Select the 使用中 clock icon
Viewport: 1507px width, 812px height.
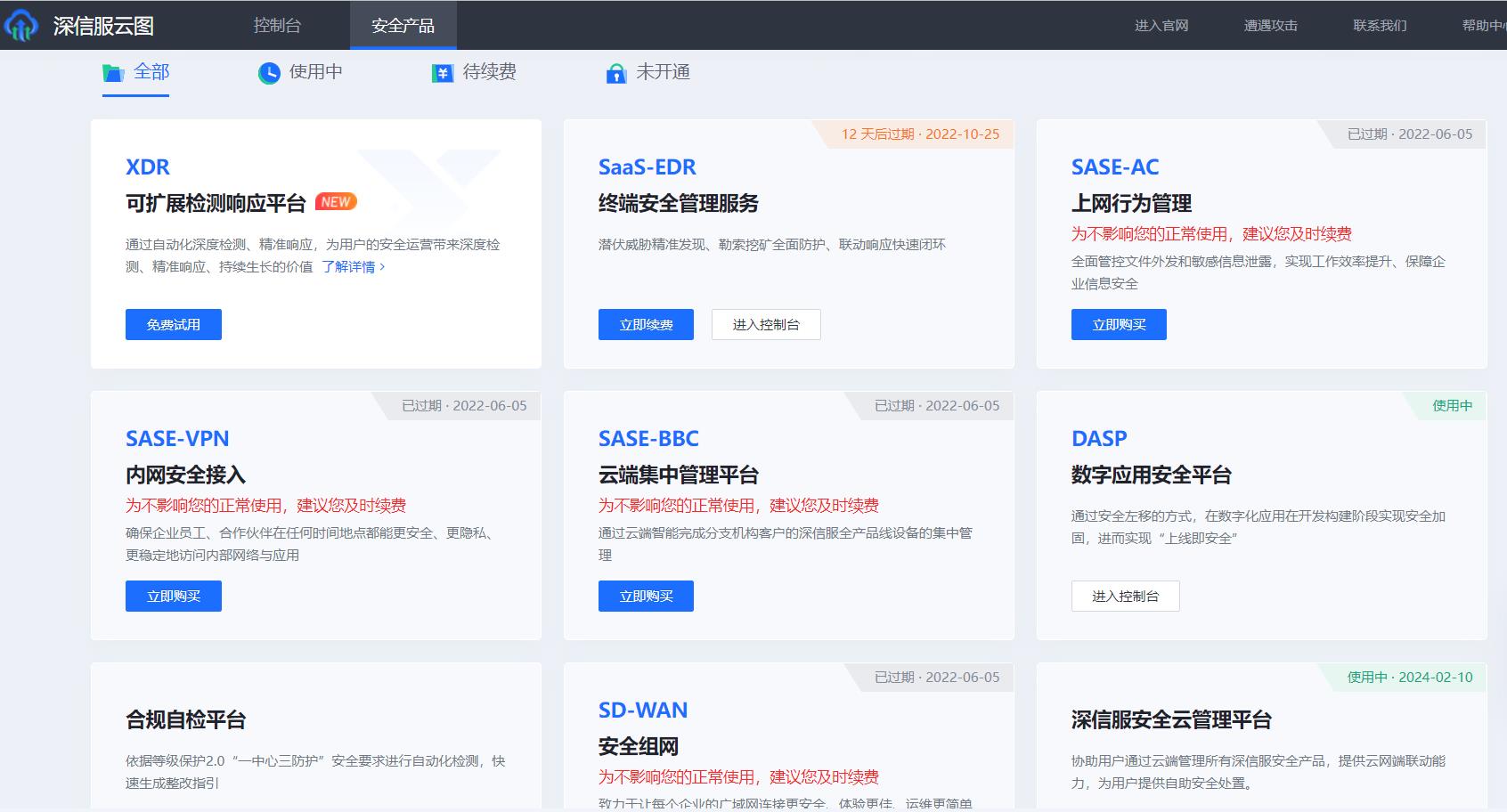[x=269, y=73]
